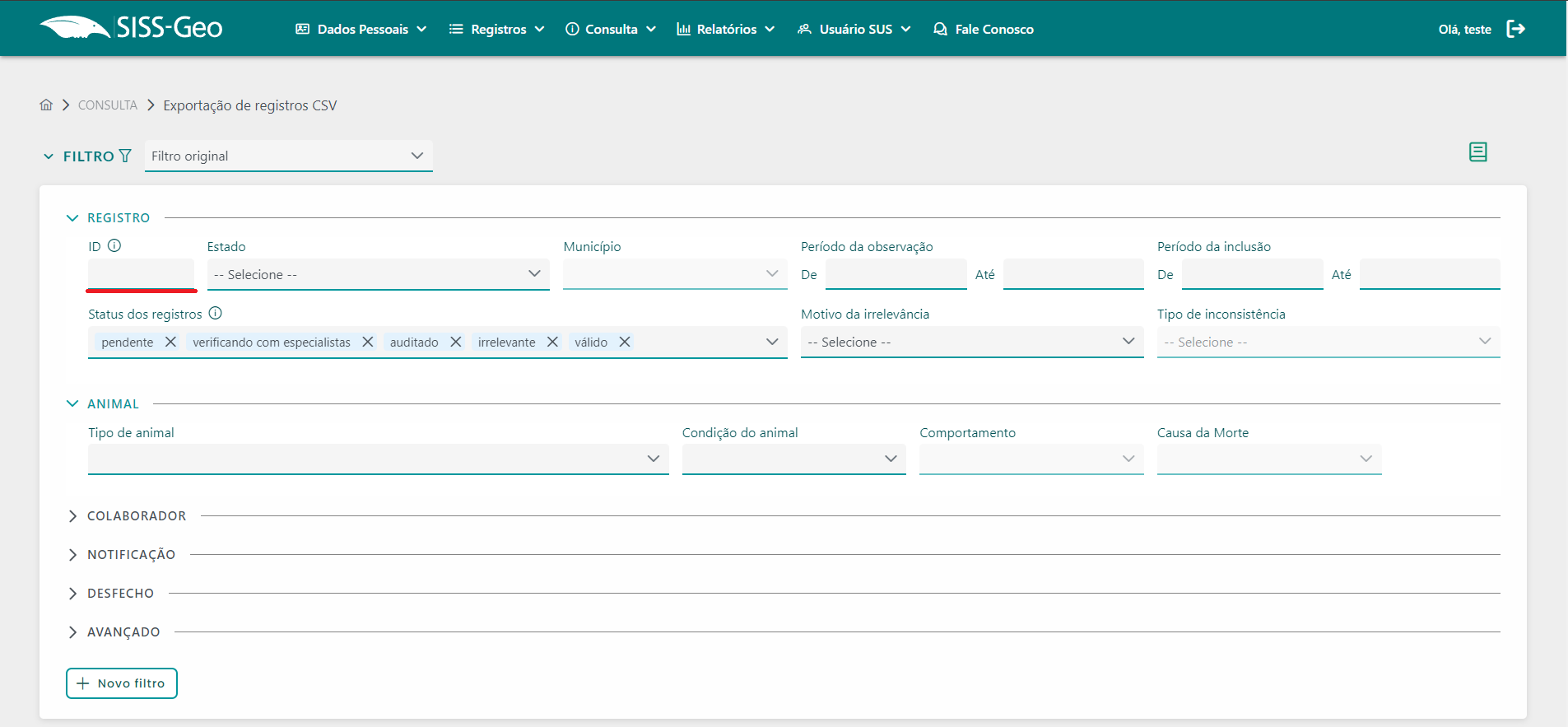This screenshot has width=1568, height=727.
Task: Open the Relatórios menu
Action: pyautogui.click(x=726, y=30)
